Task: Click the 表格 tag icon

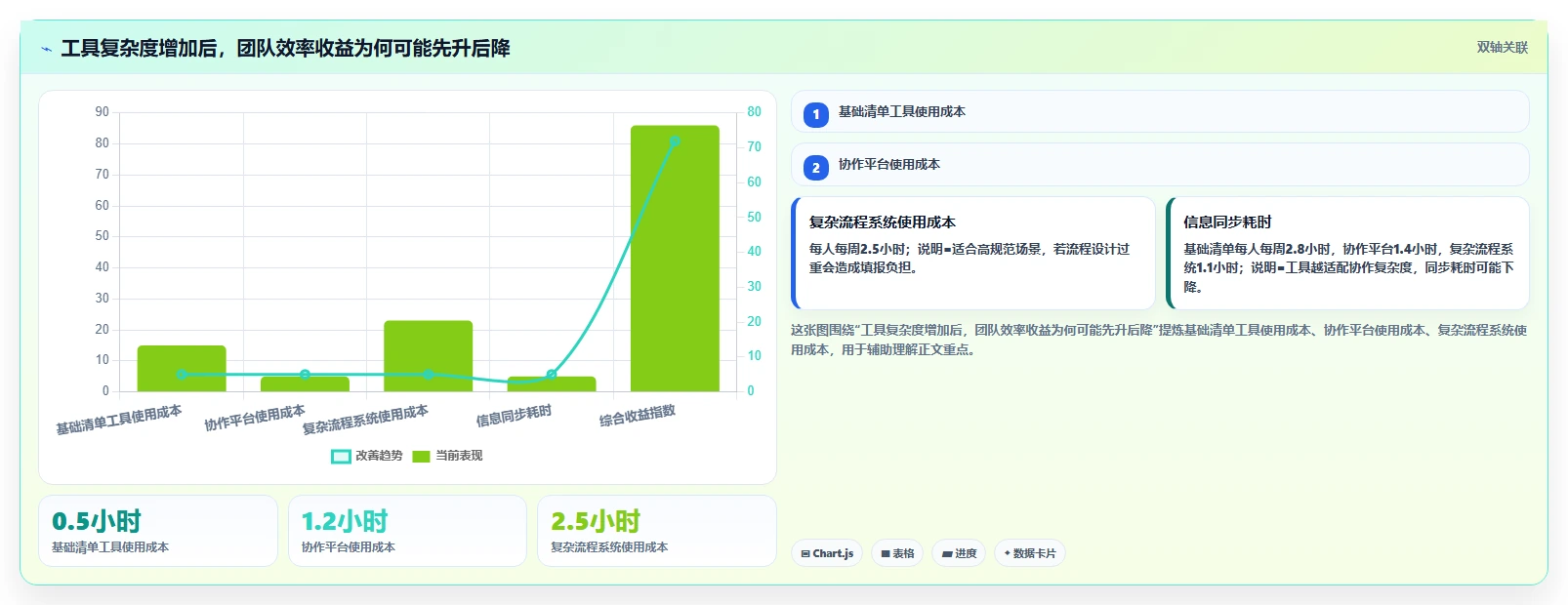Action: 886,553
